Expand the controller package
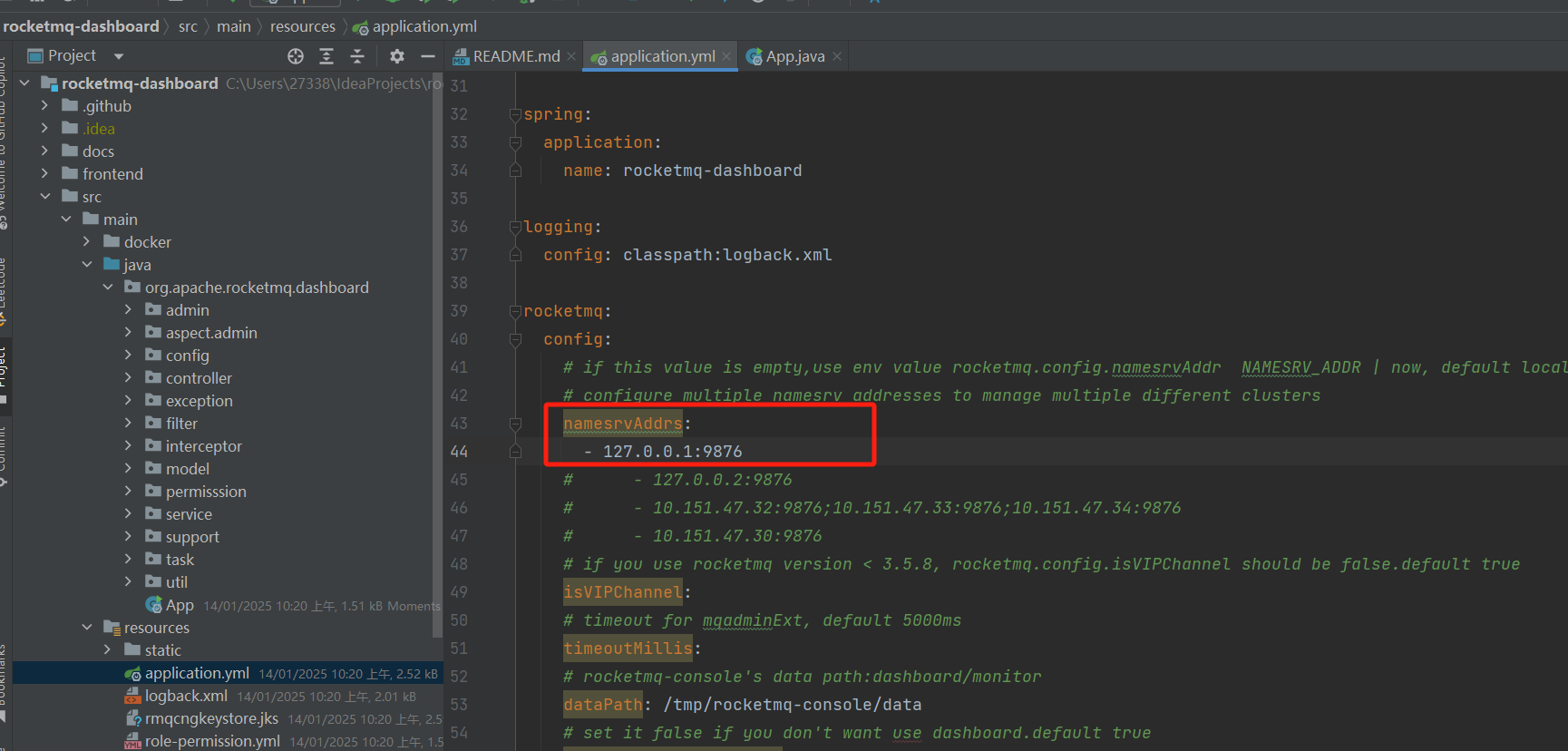The width and height of the screenshot is (1568, 751). pos(129,378)
